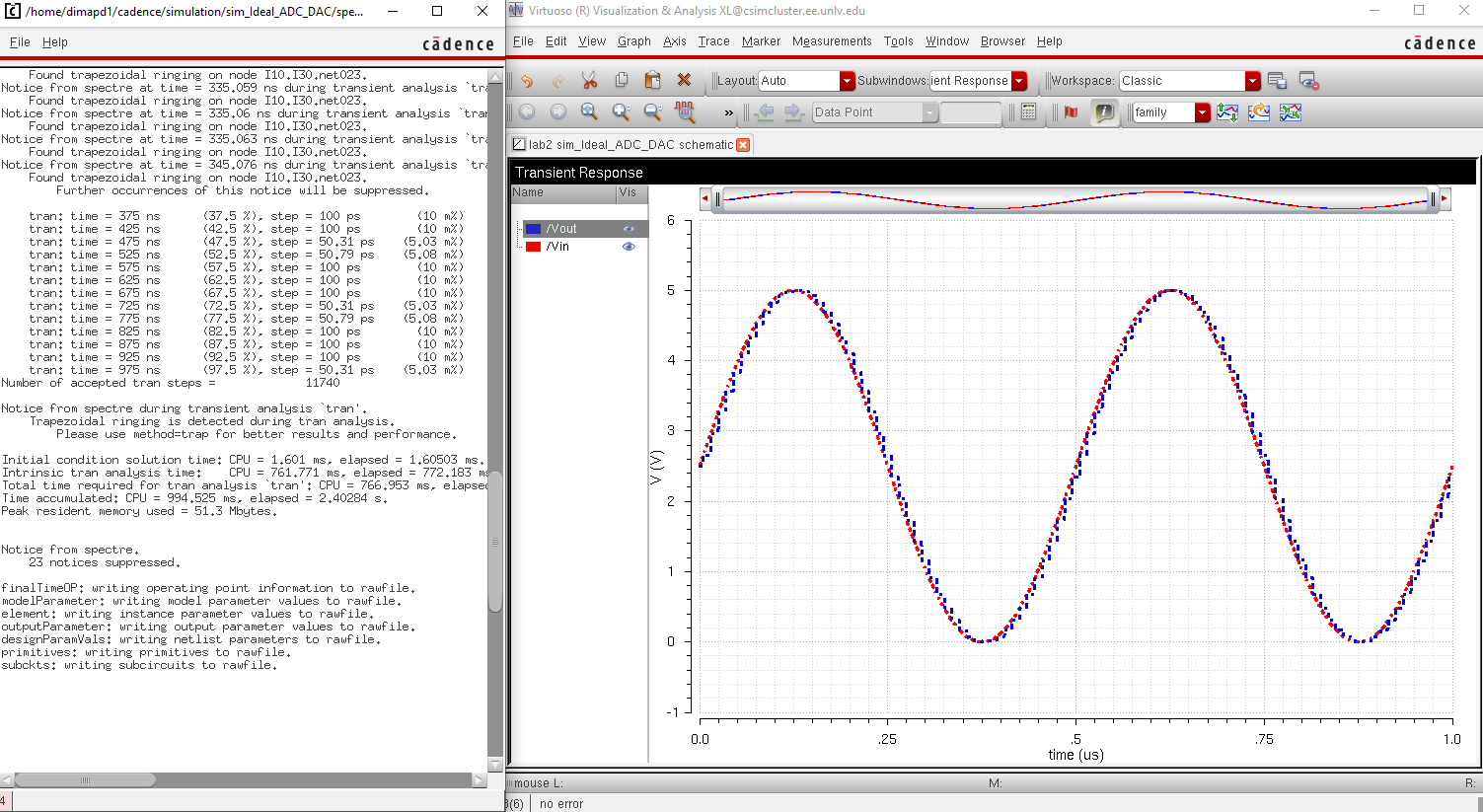Click the Zoom In magnifier icon

621,112
